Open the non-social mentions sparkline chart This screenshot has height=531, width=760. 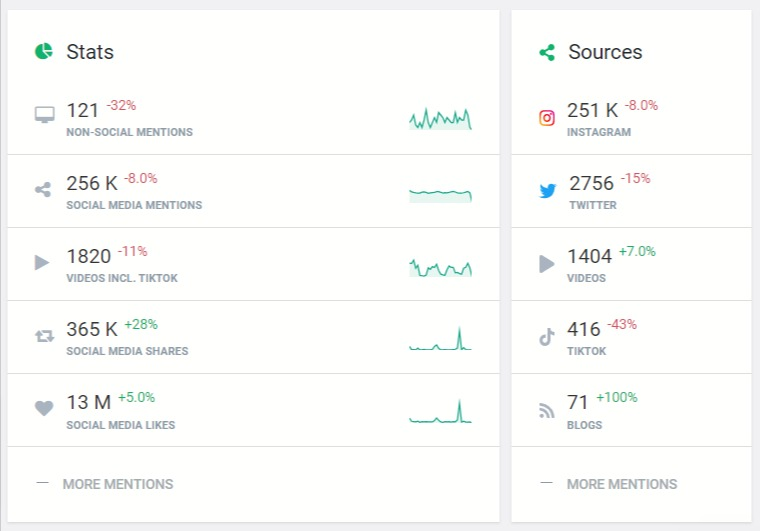pos(440,119)
